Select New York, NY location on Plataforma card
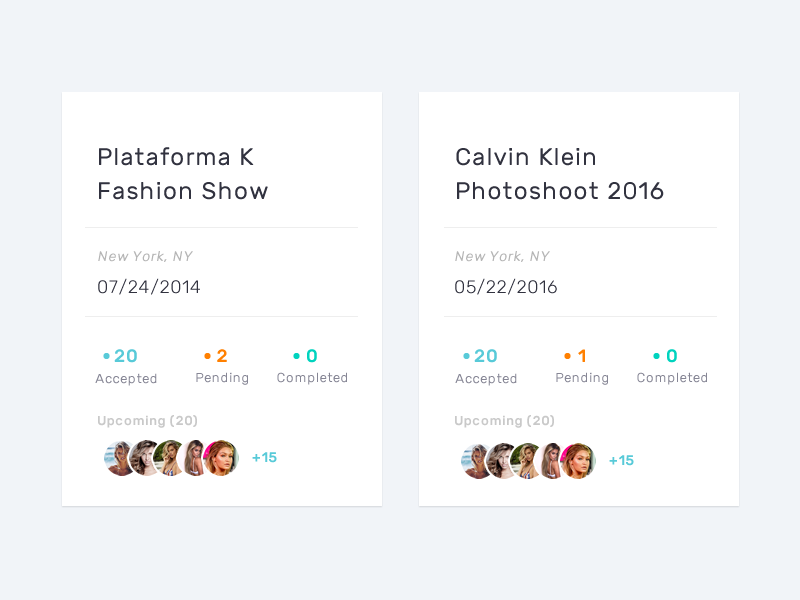This screenshot has width=800, height=600. coord(145,257)
